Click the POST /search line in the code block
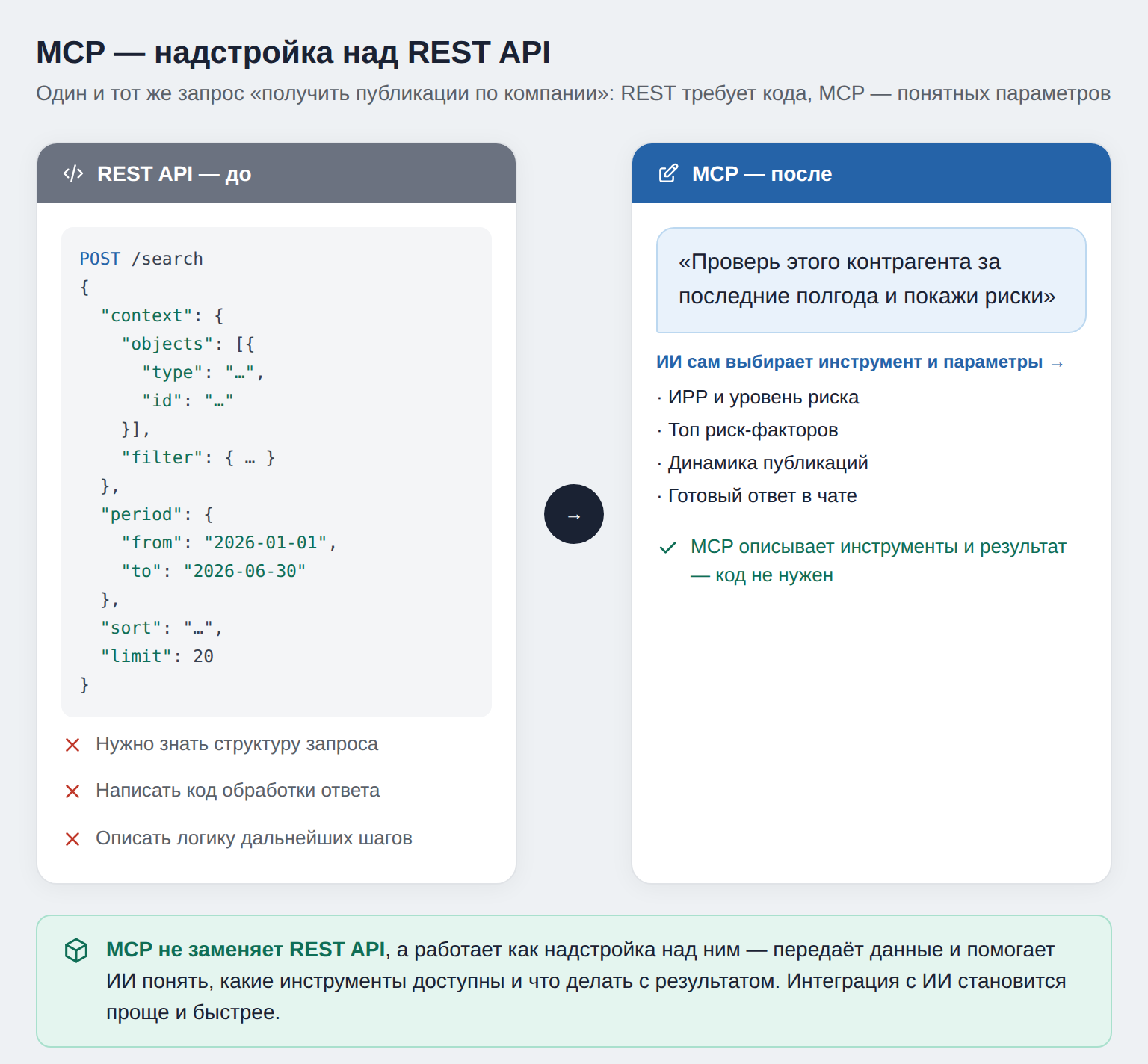The image size is (1148, 1064). (141, 259)
